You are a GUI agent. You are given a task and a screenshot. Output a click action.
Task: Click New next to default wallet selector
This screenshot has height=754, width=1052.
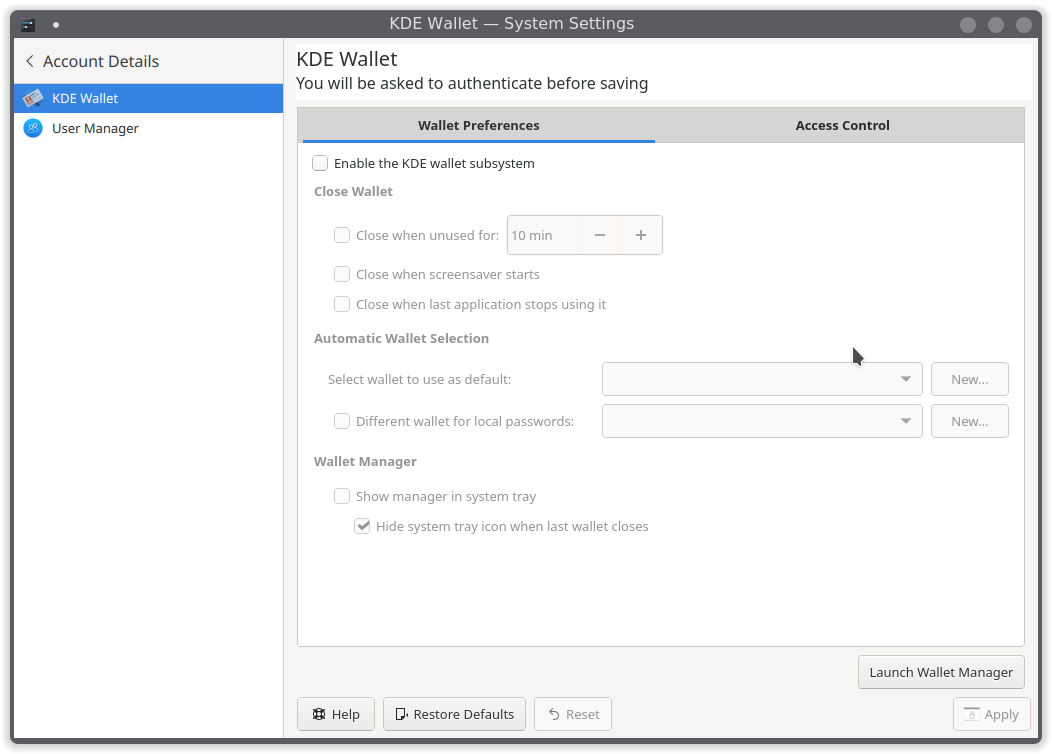point(969,379)
